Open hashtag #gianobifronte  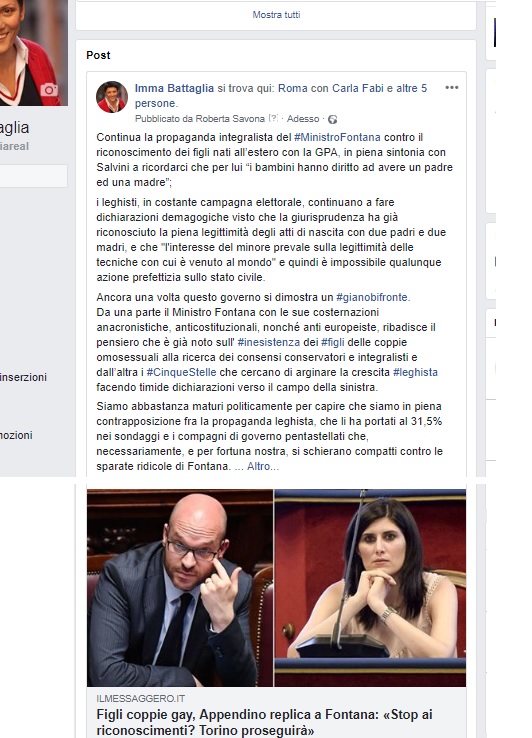click(x=373, y=297)
